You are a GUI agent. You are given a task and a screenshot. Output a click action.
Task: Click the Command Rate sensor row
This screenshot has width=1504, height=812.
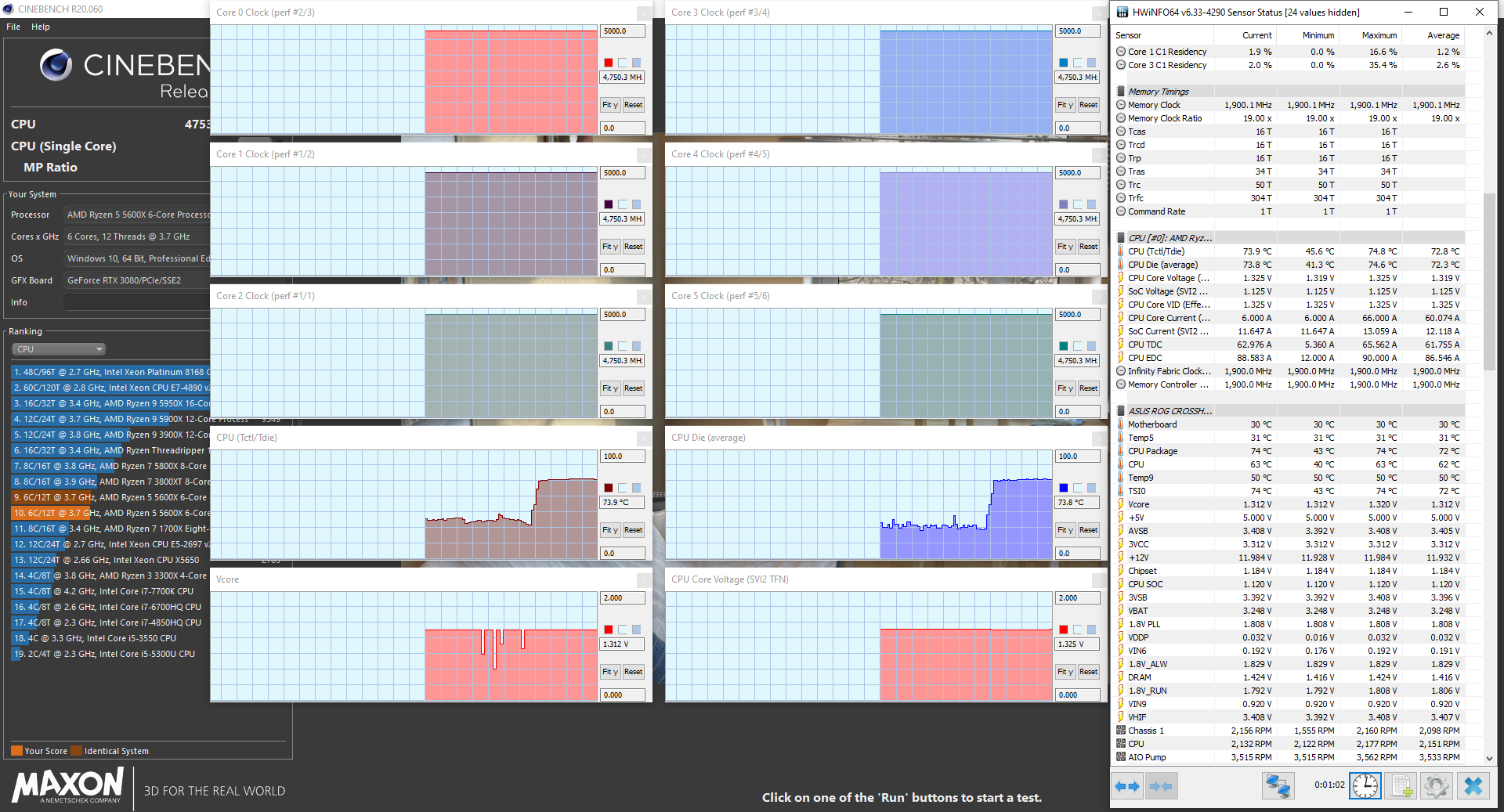pos(1289,211)
